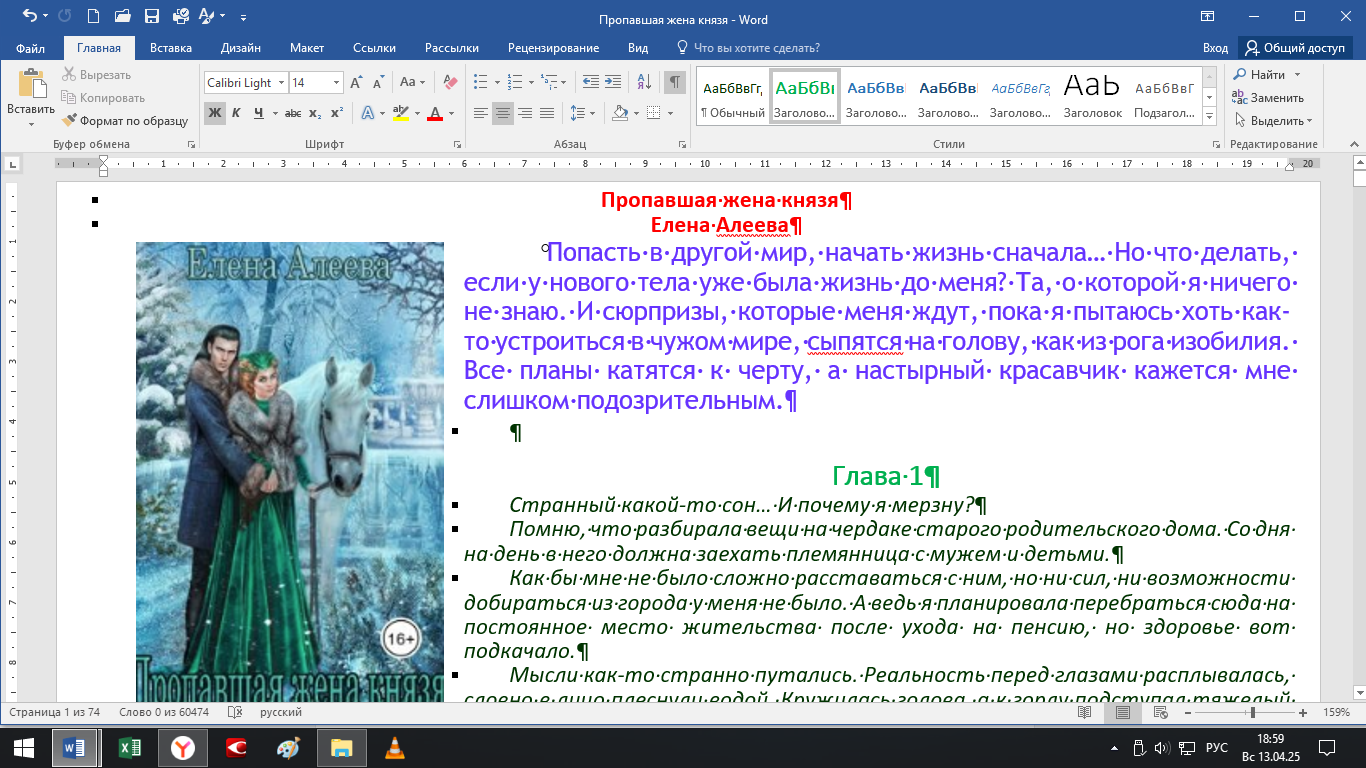Click the Copy (Копировать) icon
The width and height of the screenshot is (1366, 768).
pos(69,98)
